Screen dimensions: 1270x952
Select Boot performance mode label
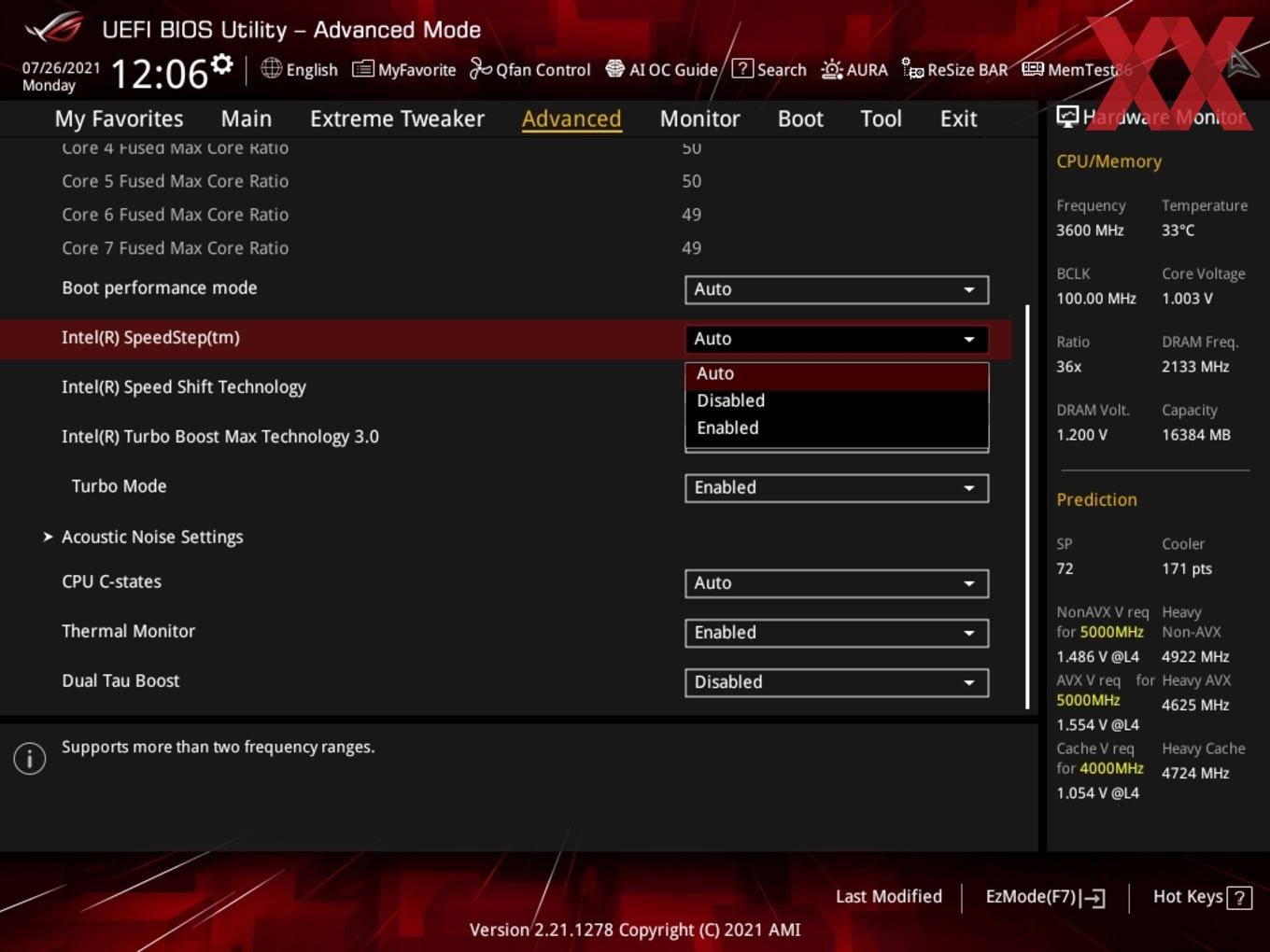[x=159, y=288]
